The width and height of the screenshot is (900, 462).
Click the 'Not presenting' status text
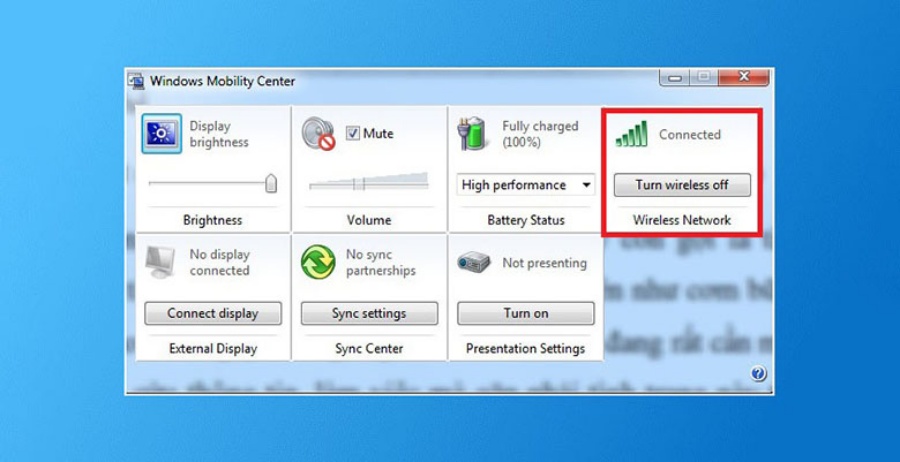(545, 263)
